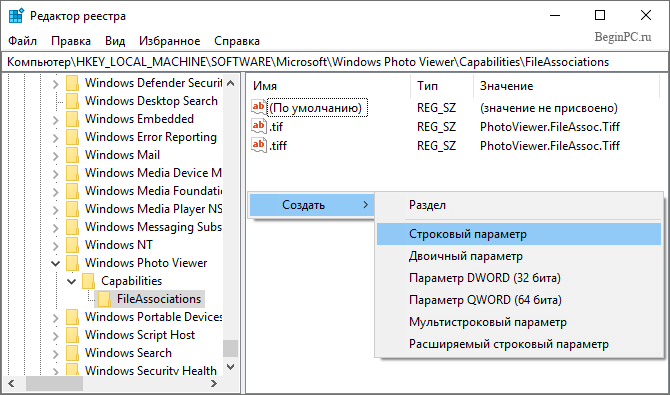The image size is (670, 395).
Task: Click the .tiff value PhotoViewer.FileAssoc.Tiff
Action: point(550,145)
